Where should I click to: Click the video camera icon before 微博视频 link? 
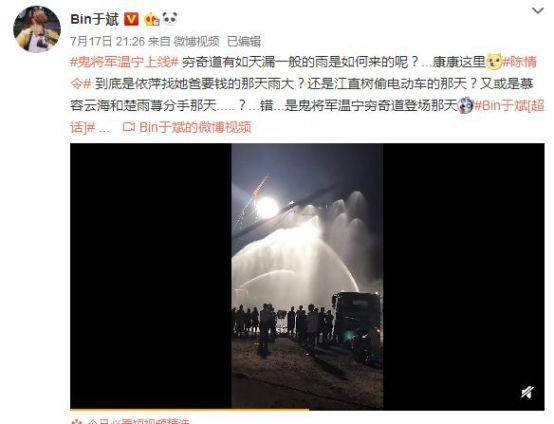pyautogui.click(x=129, y=127)
